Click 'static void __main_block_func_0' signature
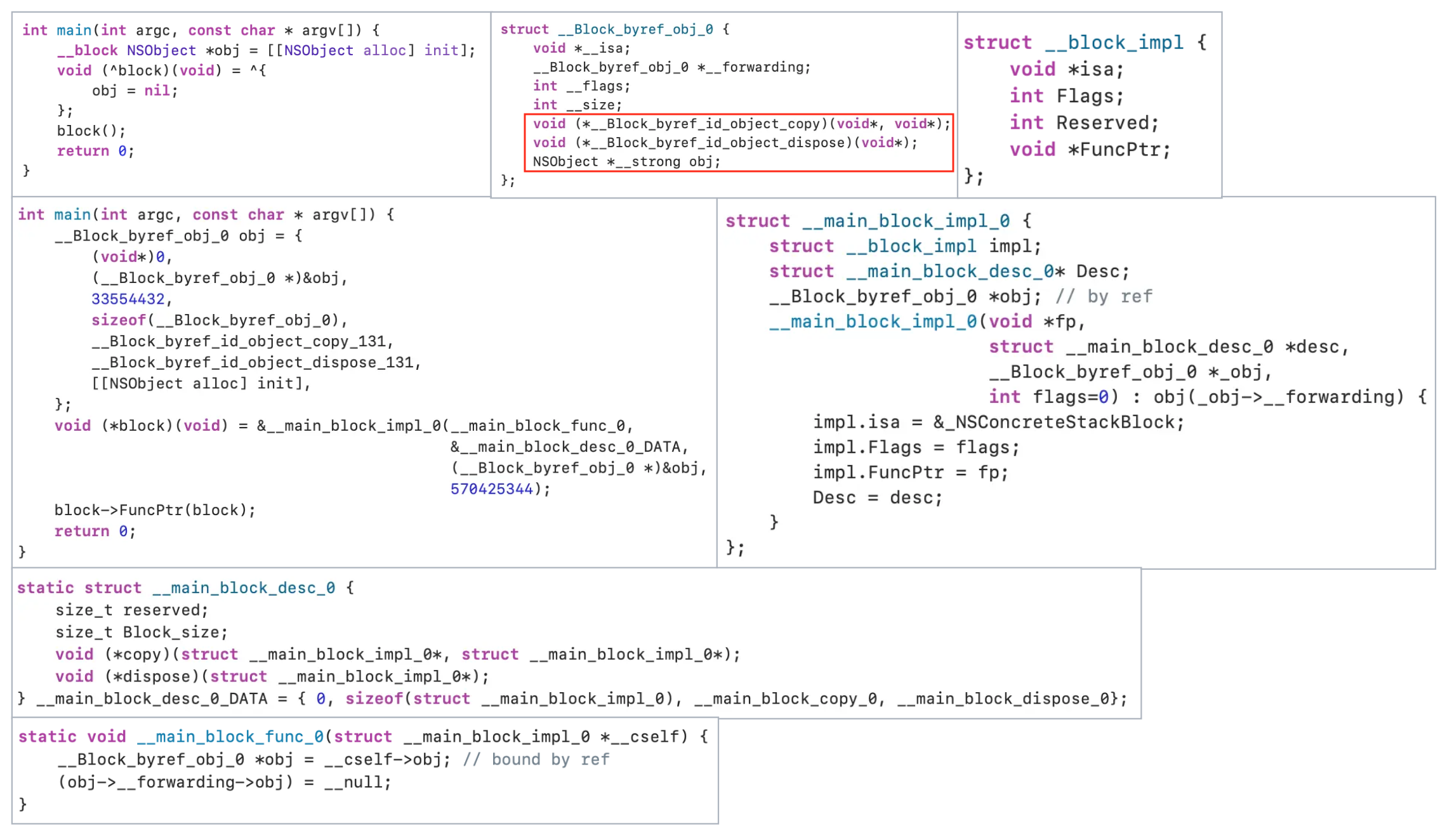This screenshot has width=1452, height=840. [x=363, y=737]
